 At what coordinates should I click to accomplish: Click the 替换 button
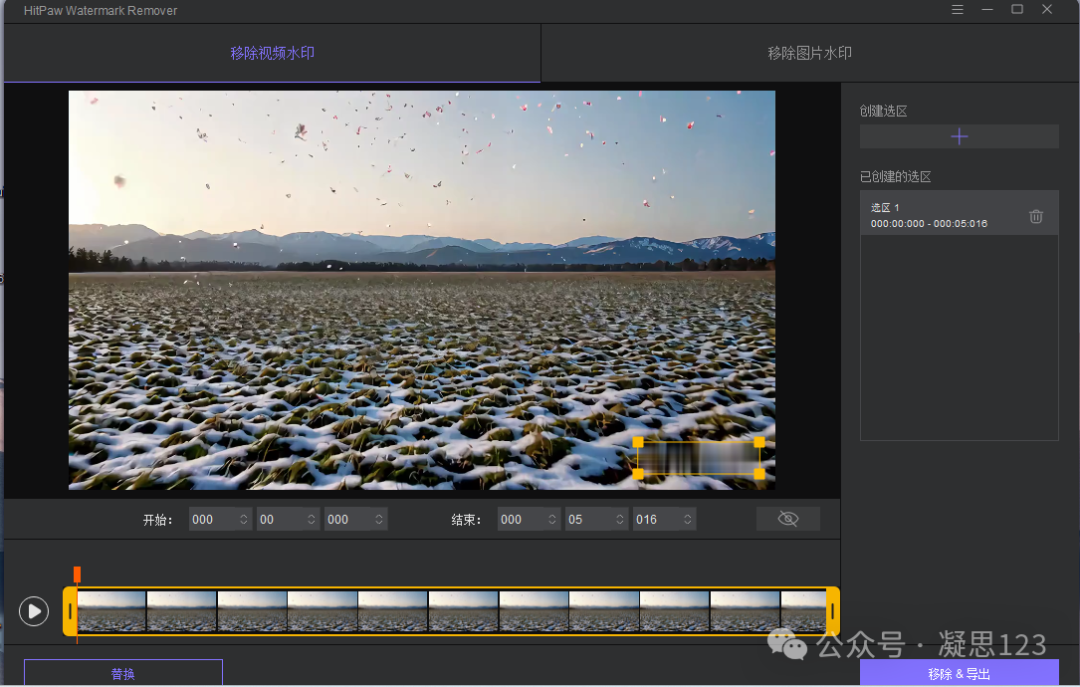pos(123,673)
